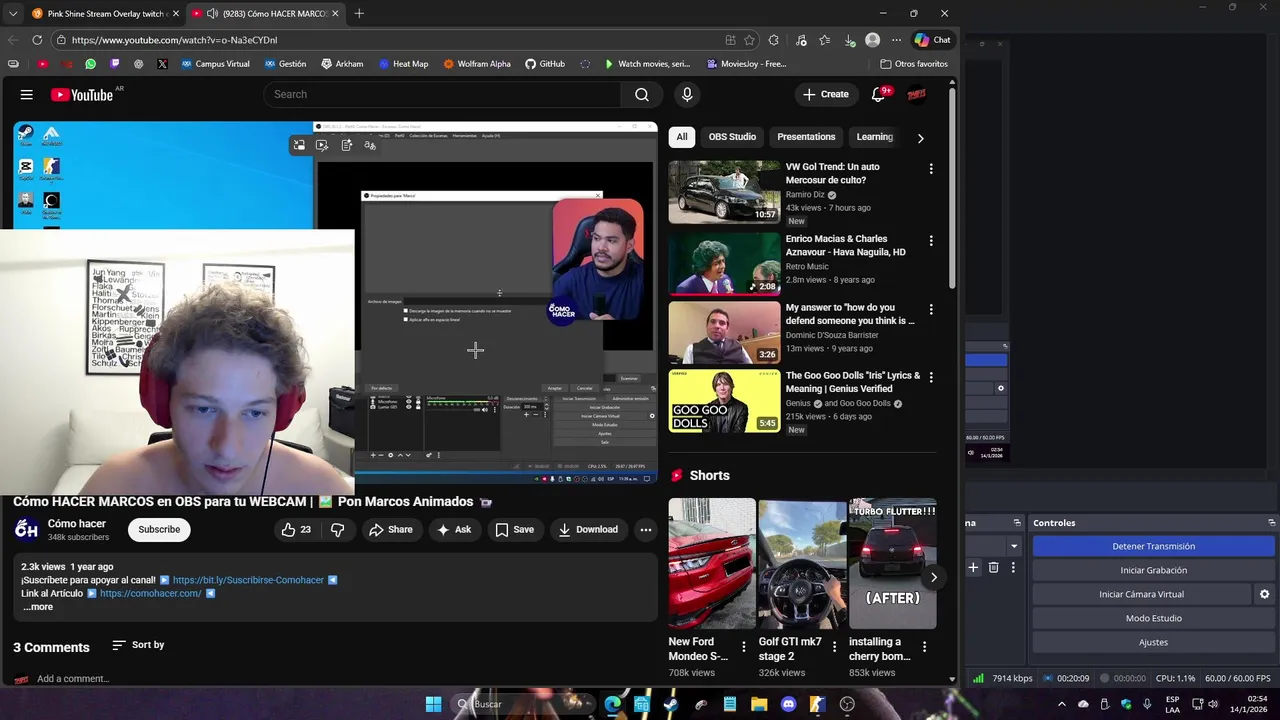Open the comohacer.com link

(151, 593)
